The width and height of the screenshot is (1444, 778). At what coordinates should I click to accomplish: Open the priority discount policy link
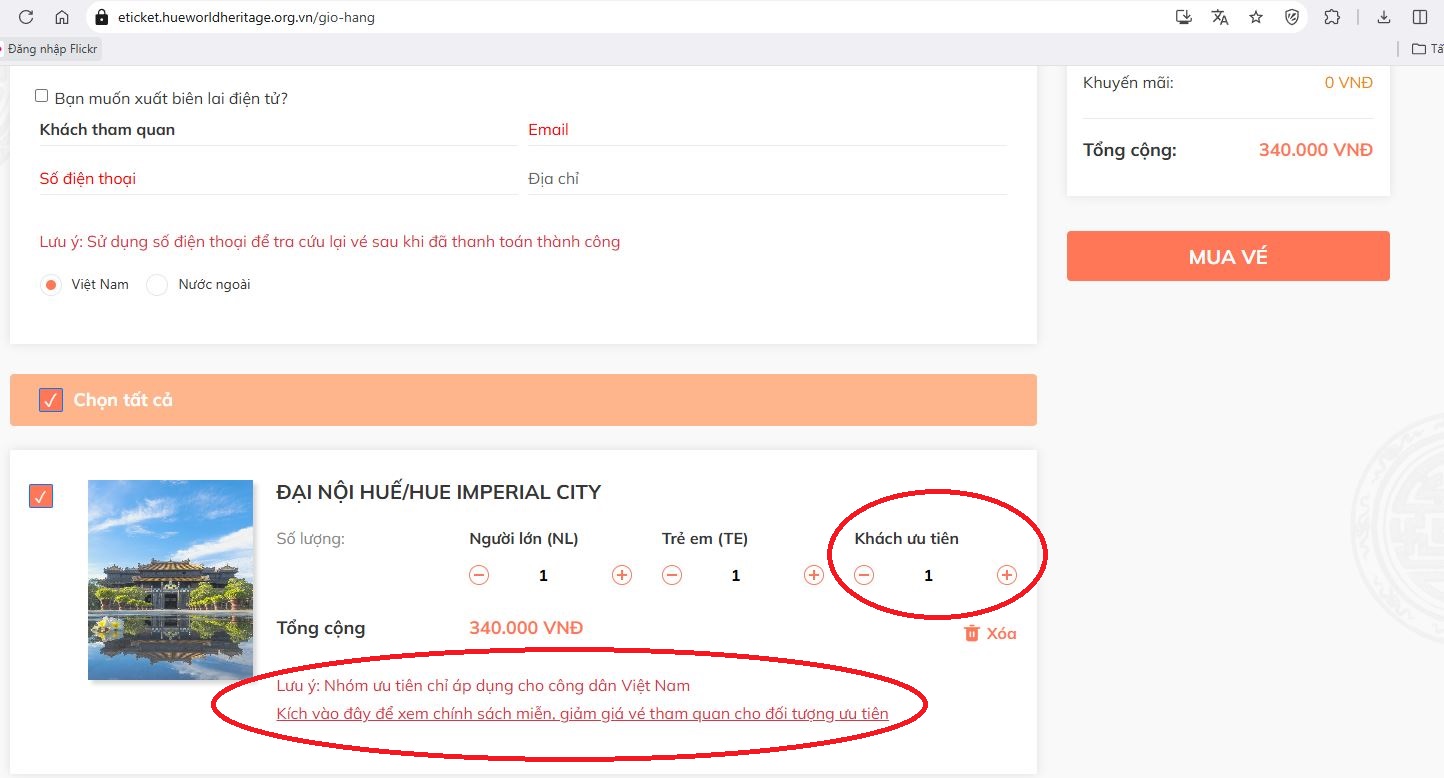(582, 713)
